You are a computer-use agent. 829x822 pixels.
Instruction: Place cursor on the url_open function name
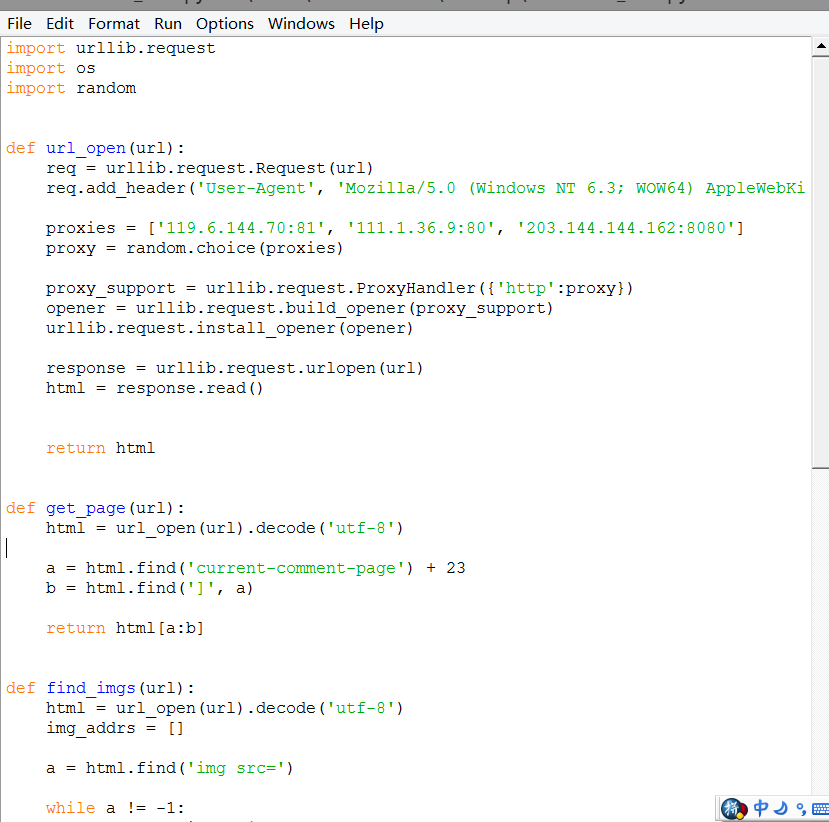pos(85,148)
